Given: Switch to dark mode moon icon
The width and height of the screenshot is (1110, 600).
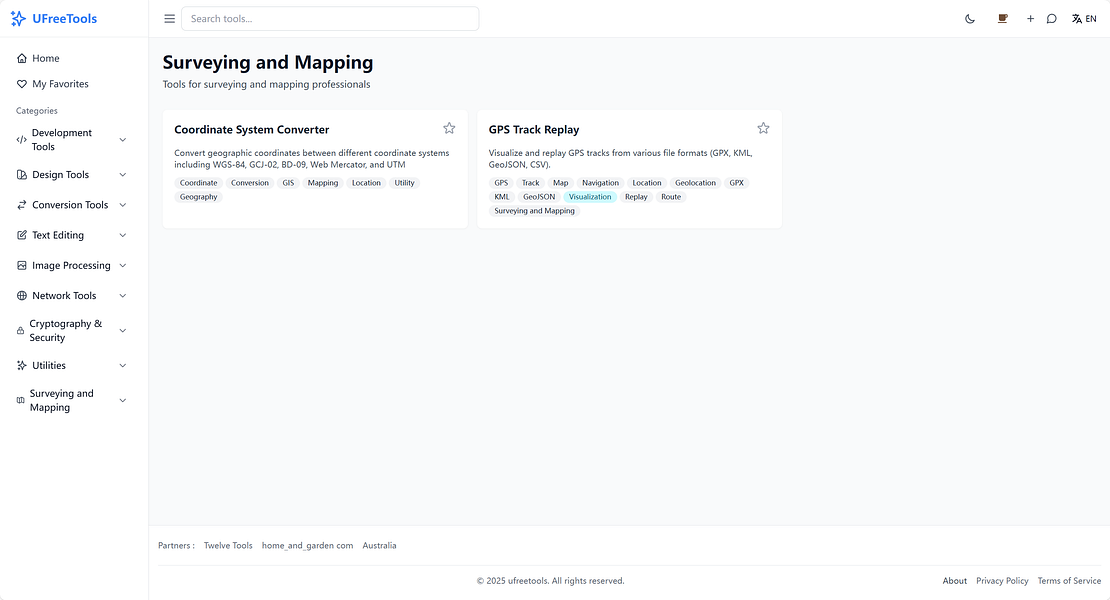Looking at the screenshot, I should click(970, 18).
